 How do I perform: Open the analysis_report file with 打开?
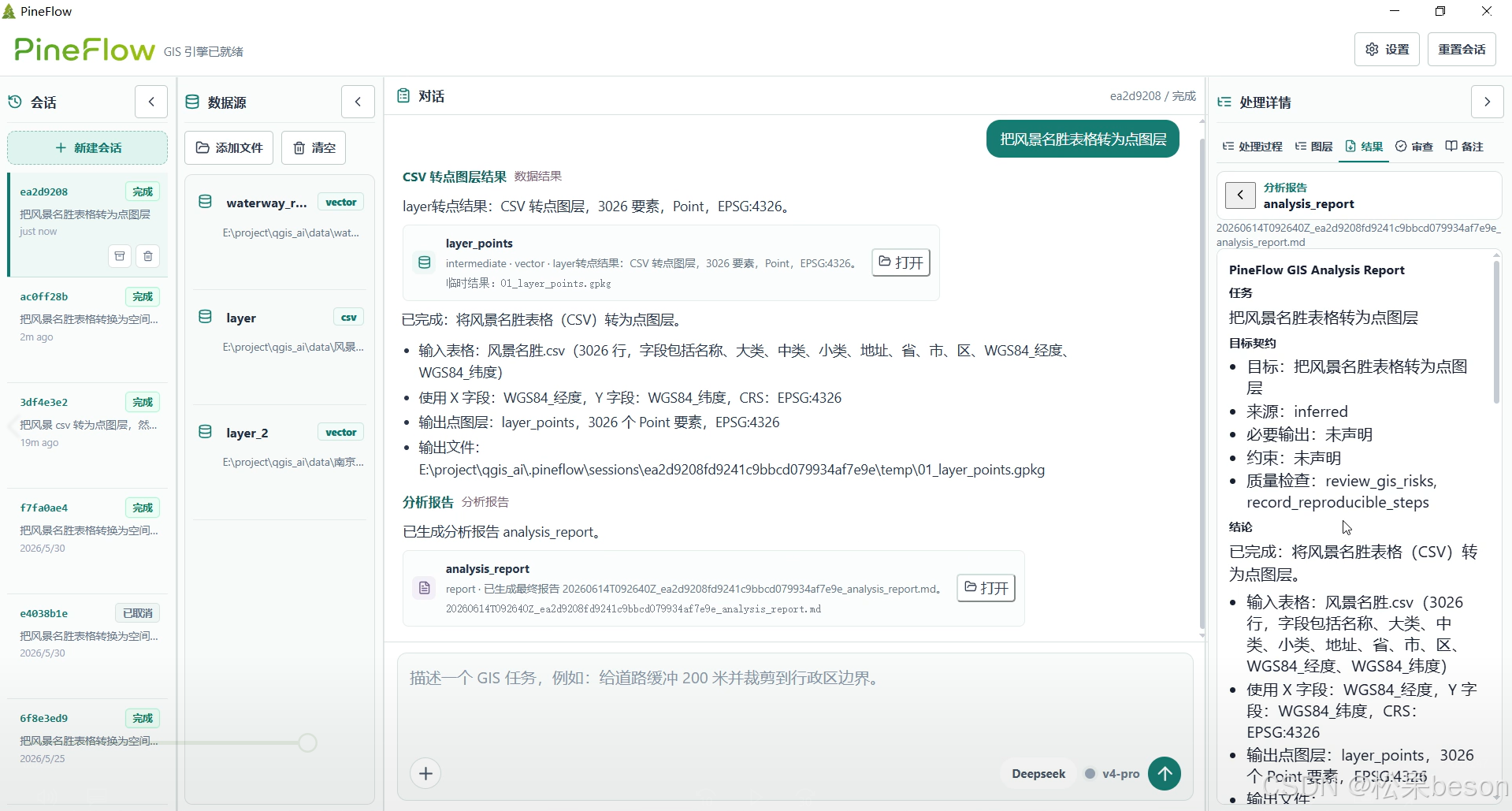pos(986,588)
